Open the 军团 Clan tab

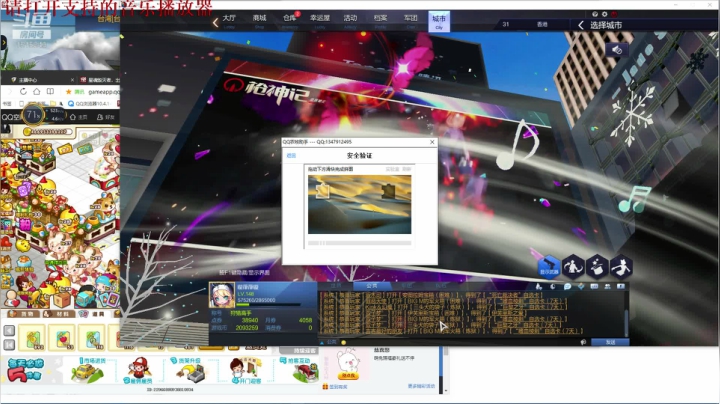click(x=411, y=20)
